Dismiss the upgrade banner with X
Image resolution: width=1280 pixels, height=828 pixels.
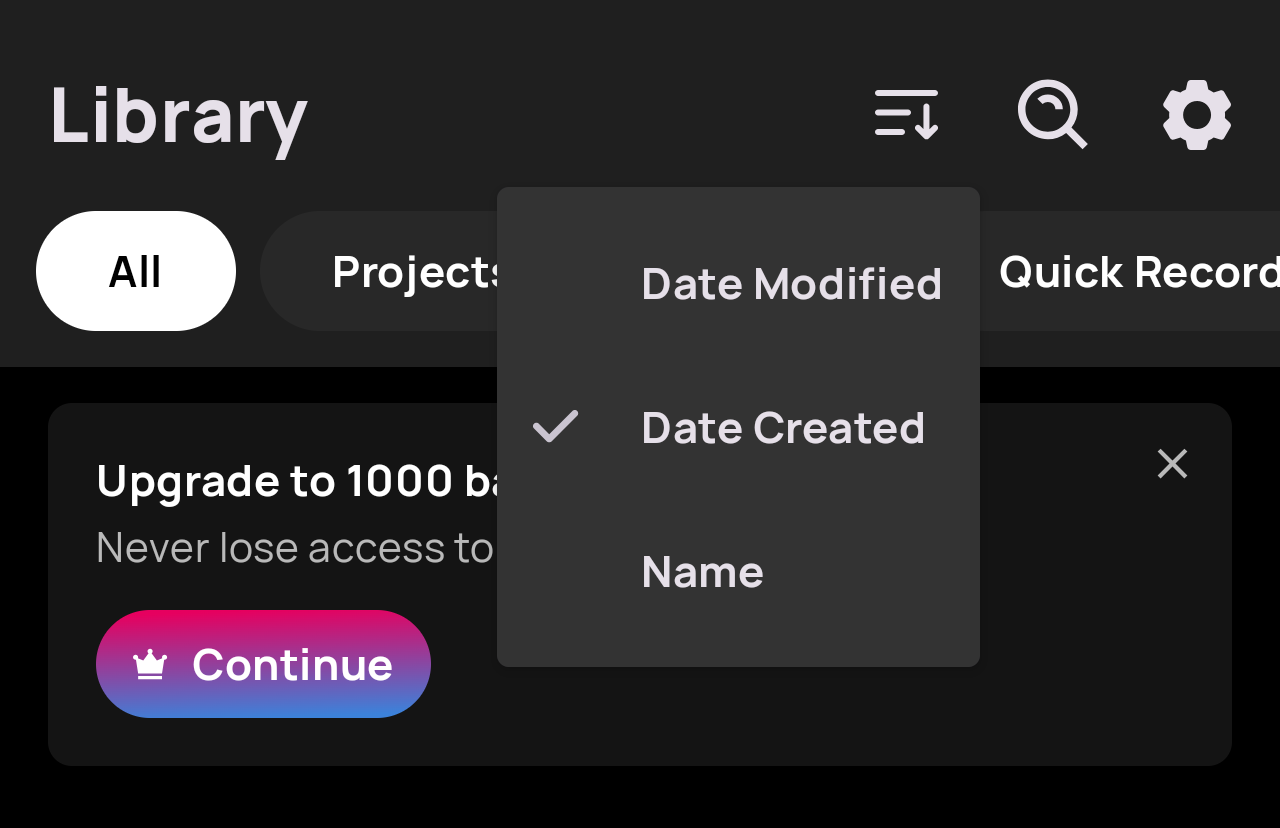pyautogui.click(x=1172, y=463)
